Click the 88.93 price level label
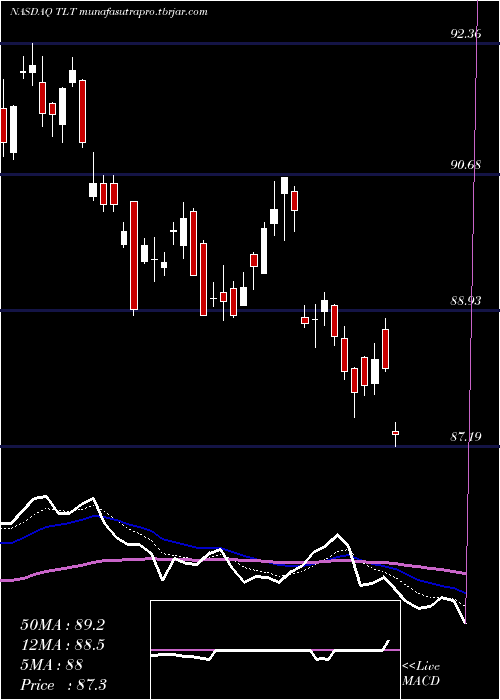Image resolution: width=500 pixels, height=700 pixels. [466, 300]
